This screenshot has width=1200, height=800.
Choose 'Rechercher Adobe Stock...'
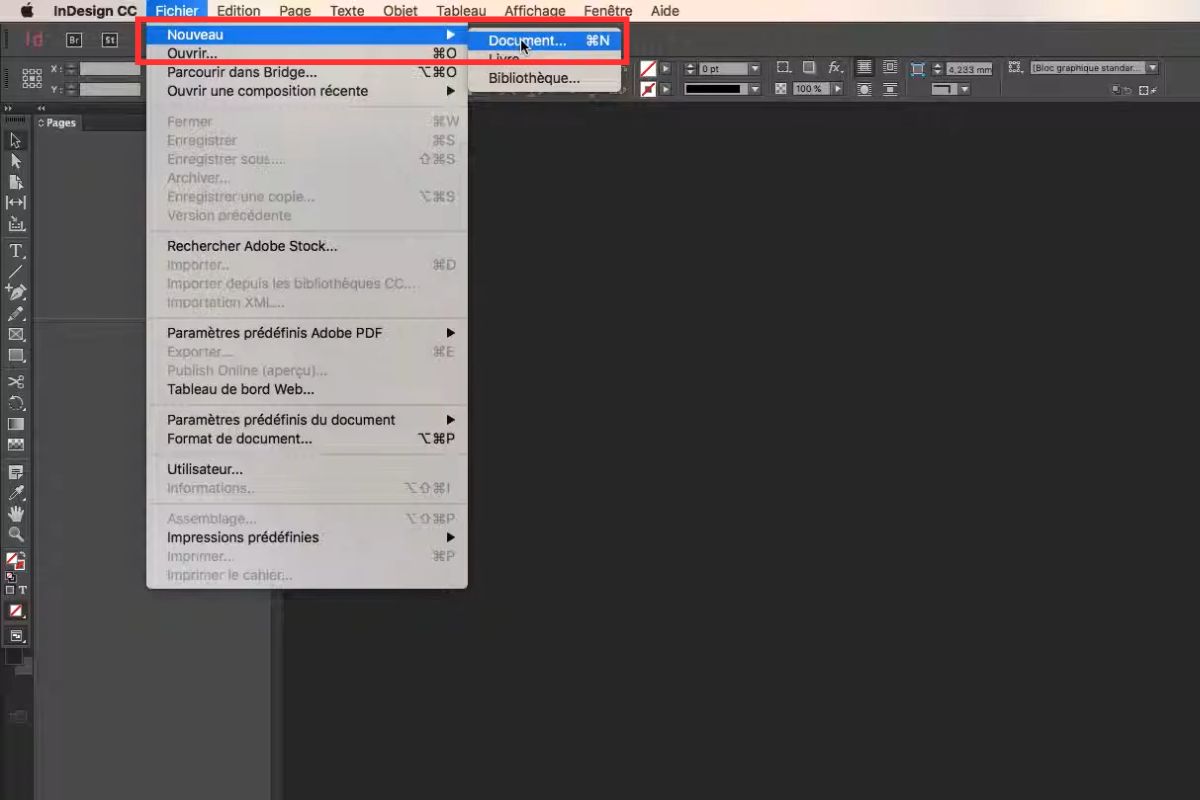[x=307, y=246]
